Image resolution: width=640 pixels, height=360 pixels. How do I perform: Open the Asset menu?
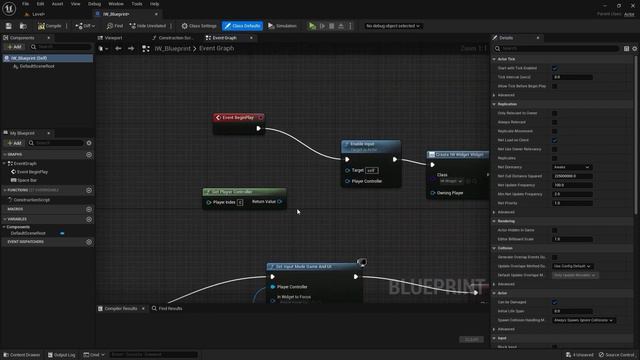(58, 4)
